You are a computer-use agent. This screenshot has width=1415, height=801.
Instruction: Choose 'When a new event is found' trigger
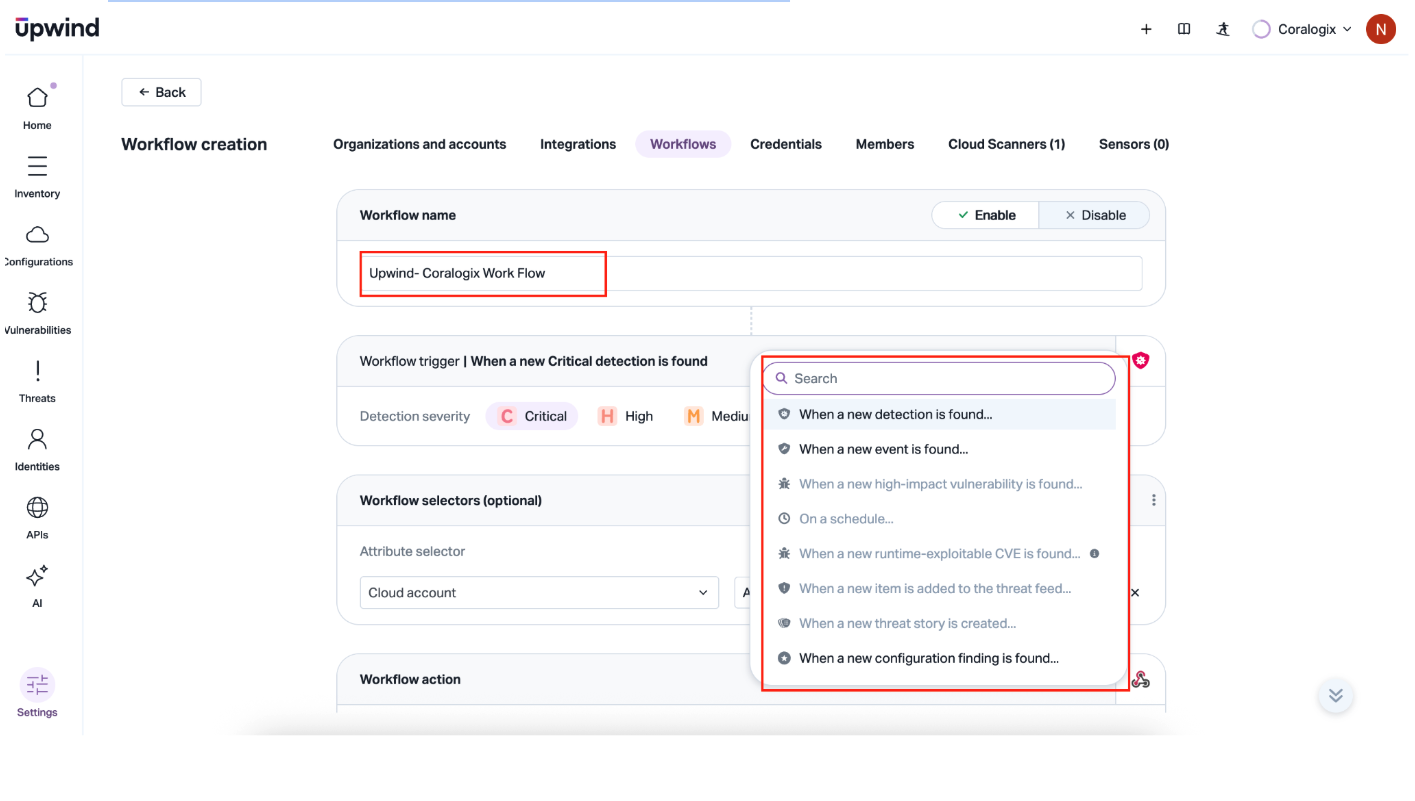883,449
